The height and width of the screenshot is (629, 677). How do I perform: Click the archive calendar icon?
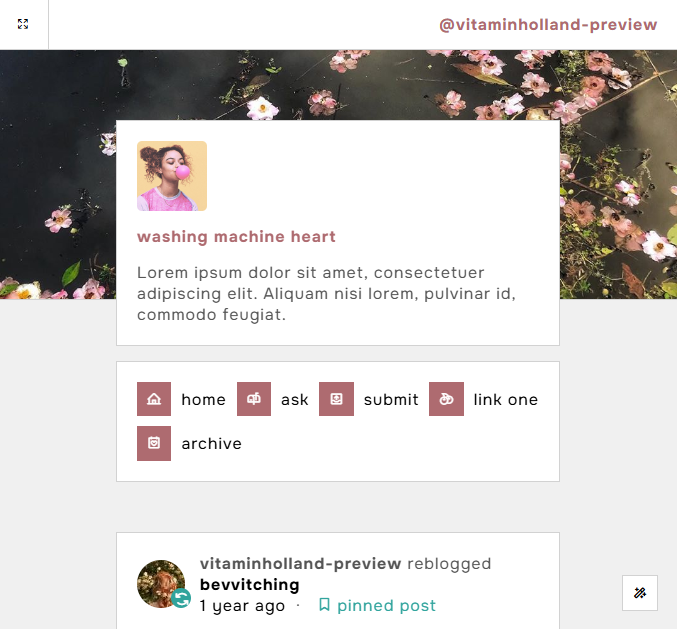(154, 443)
